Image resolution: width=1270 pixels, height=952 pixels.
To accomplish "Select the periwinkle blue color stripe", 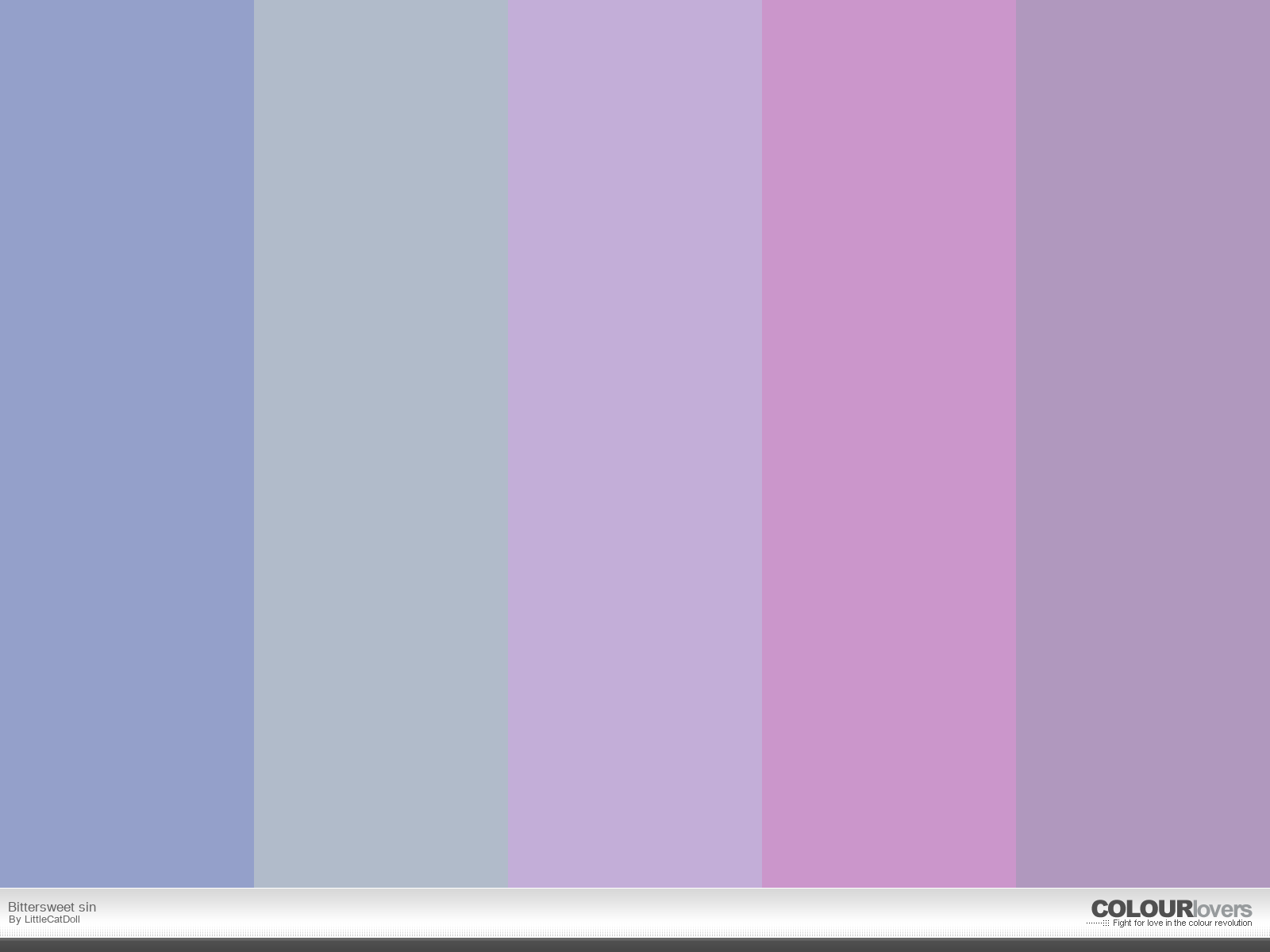I will [x=127, y=444].
